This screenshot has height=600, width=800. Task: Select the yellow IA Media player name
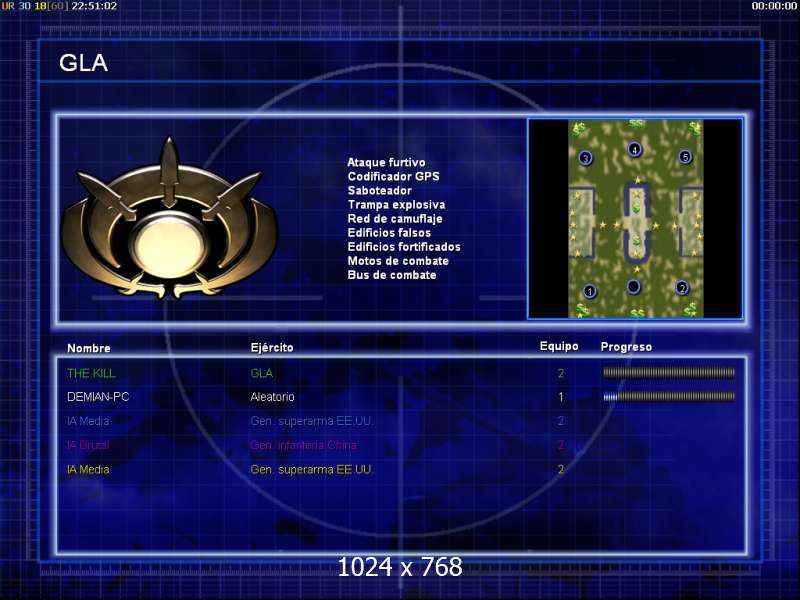pyautogui.click(x=88, y=469)
